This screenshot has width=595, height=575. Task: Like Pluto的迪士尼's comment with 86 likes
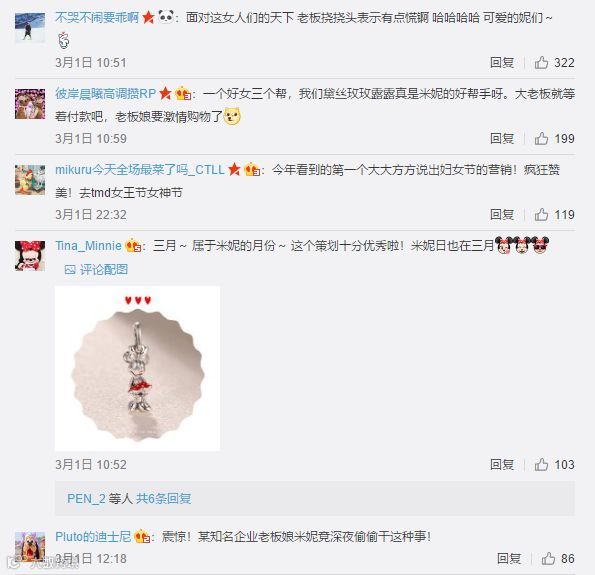click(548, 558)
